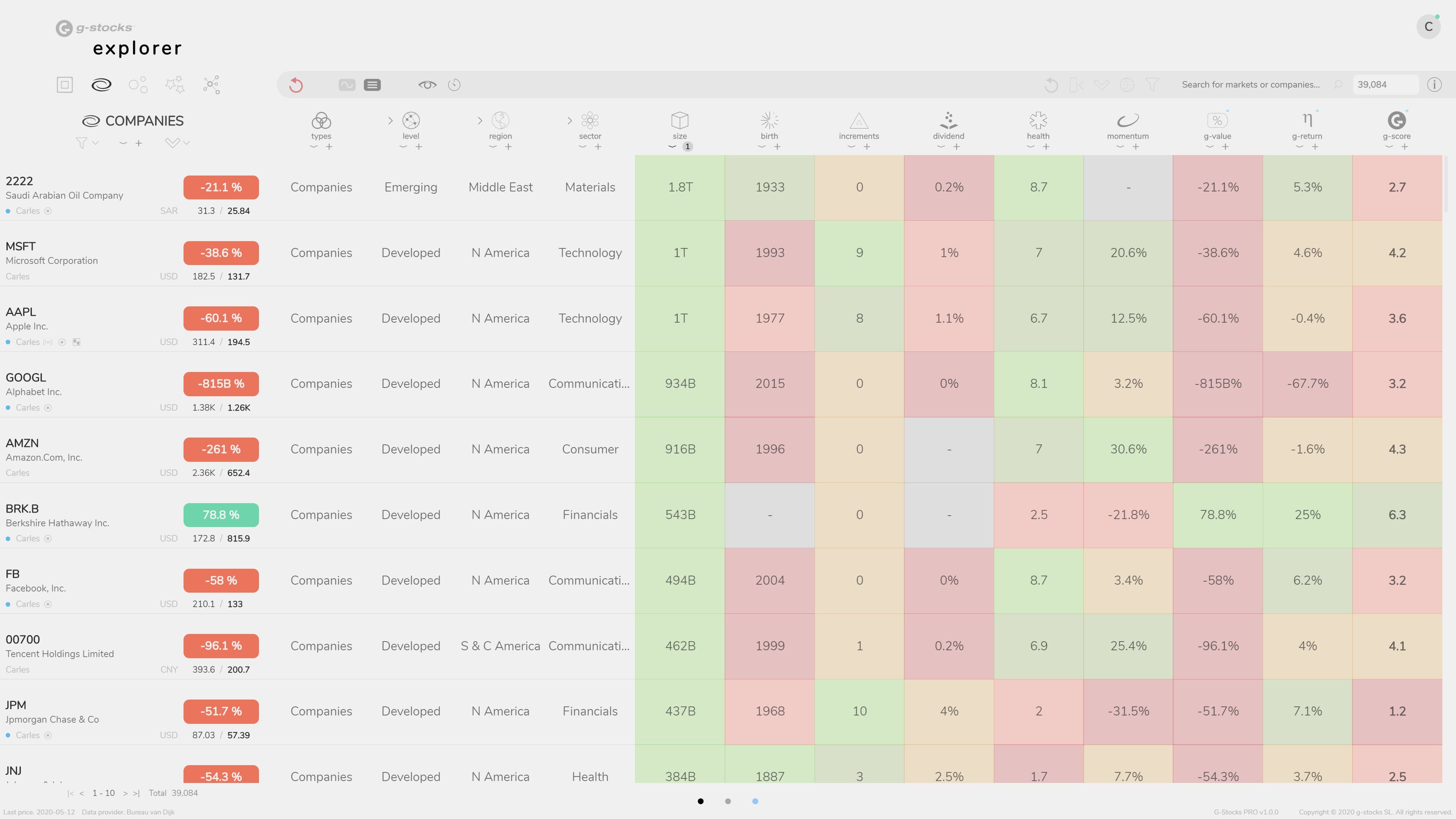Click the plus under the COMPANIES header
The width and height of the screenshot is (1456, 819).
(x=138, y=143)
